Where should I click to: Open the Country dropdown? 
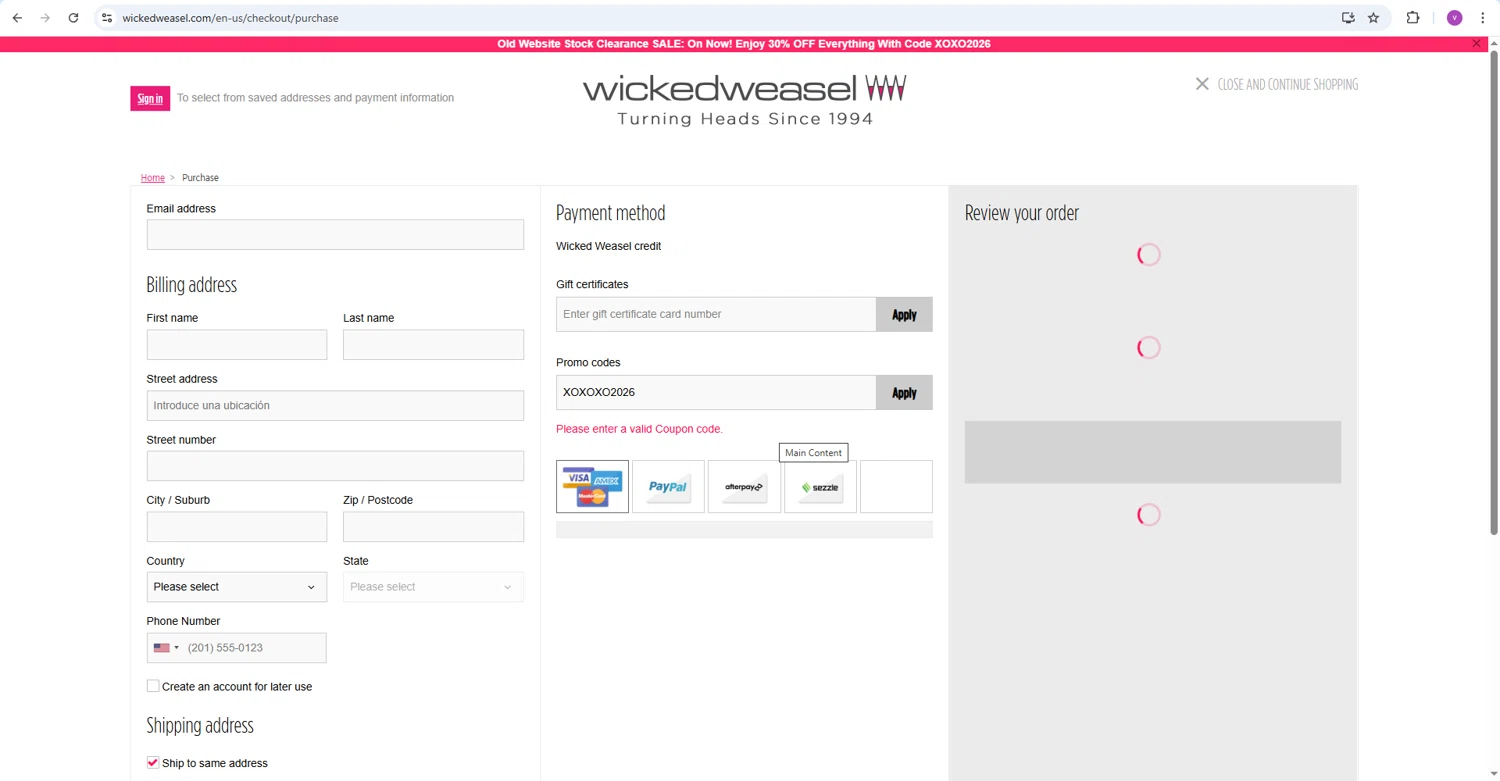point(237,587)
